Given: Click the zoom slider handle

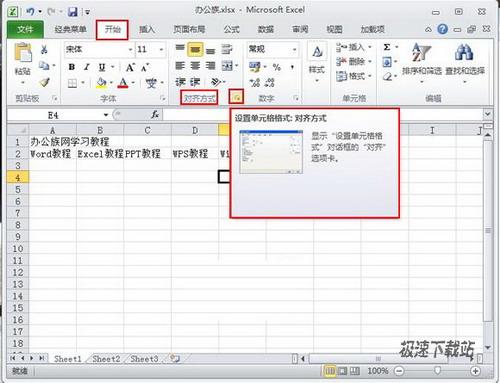Looking at the screenshot, I should [437, 370].
